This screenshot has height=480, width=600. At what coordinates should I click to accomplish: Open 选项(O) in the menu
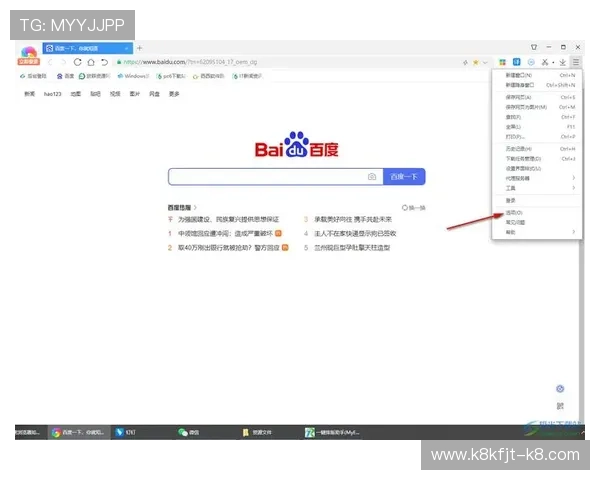538,212
